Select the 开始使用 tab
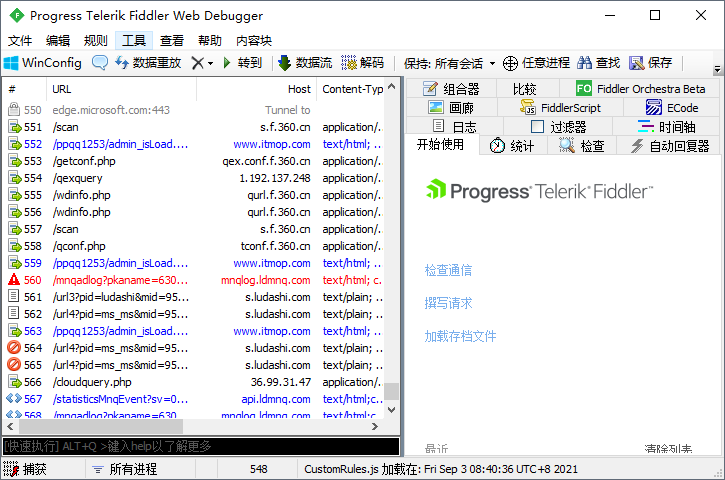 [440, 145]
